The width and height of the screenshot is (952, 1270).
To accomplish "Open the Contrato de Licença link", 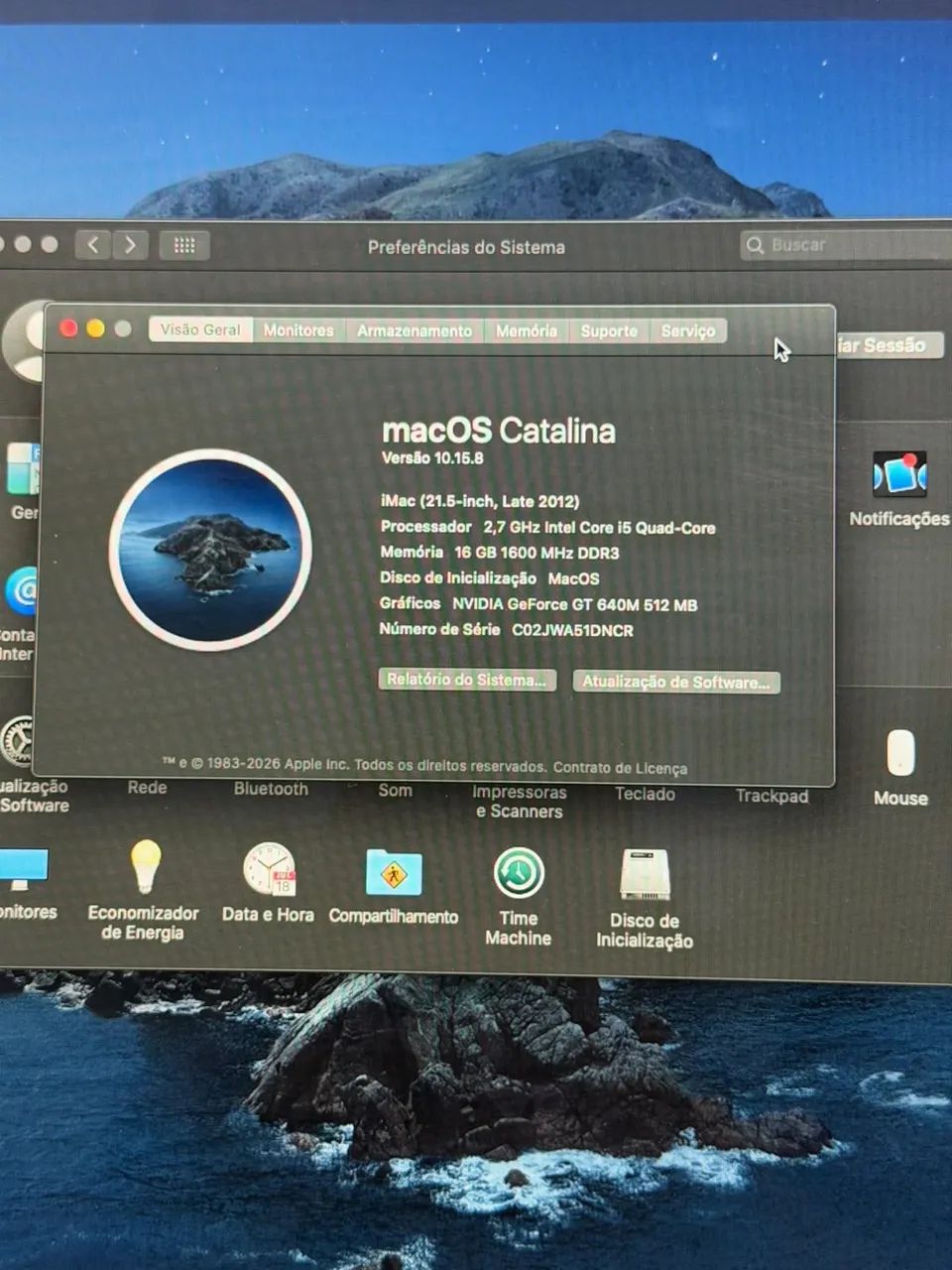I will pos(620,768).
